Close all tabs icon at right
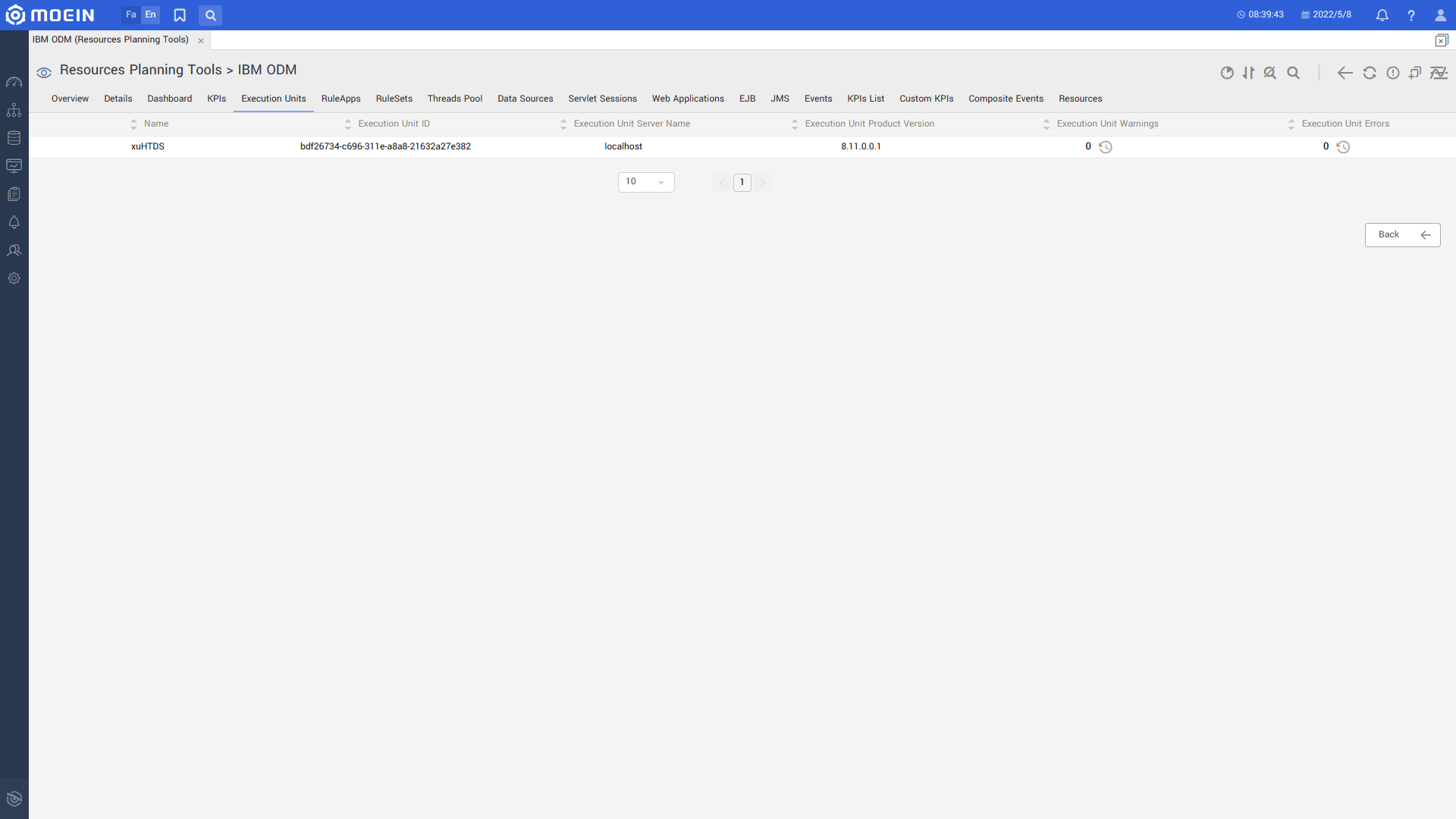Image resolution: width=1456 pixels, height=819 pixels. pos(1441,40)
